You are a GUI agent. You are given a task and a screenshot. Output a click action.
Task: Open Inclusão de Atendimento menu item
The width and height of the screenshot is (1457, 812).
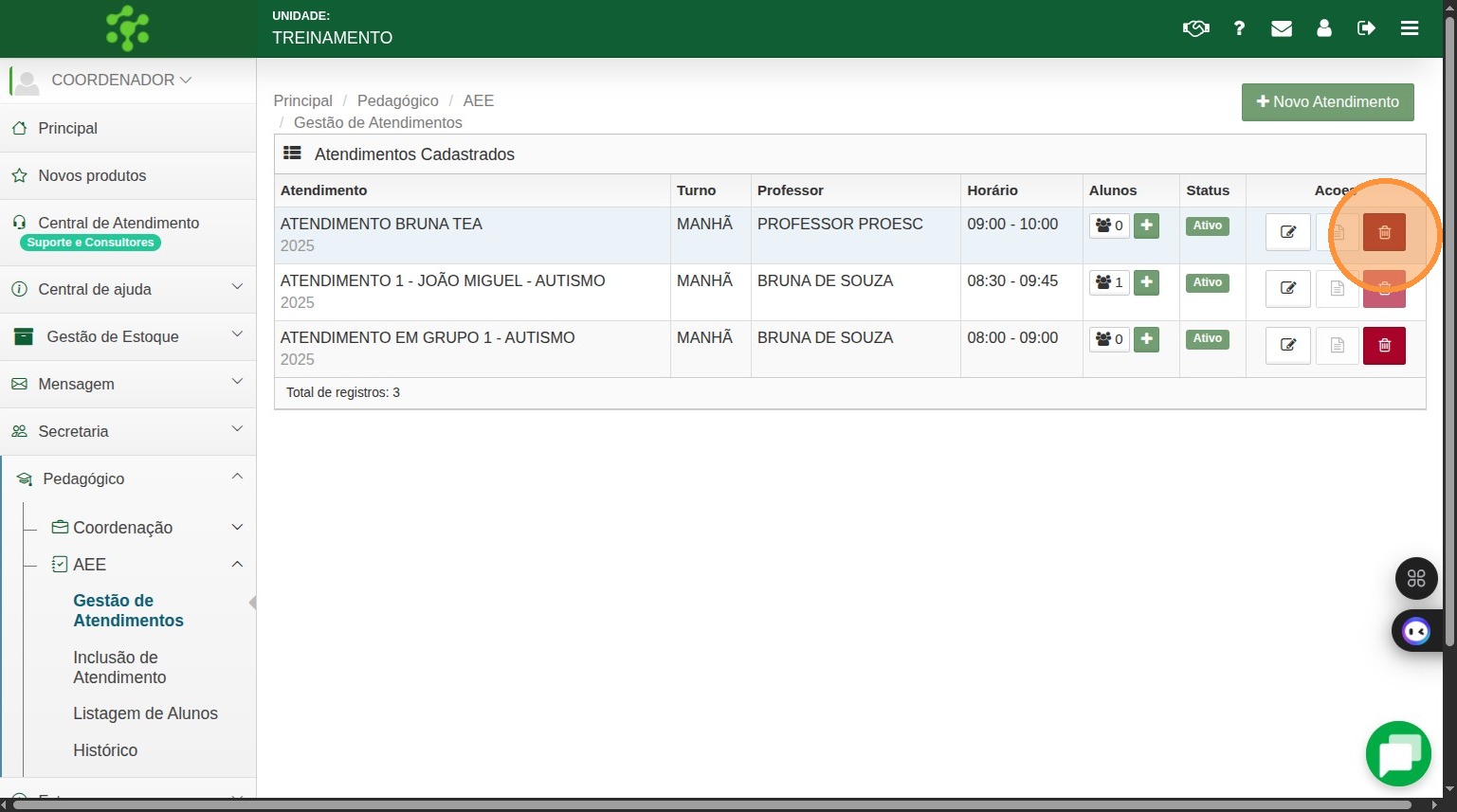coord(119,667)
